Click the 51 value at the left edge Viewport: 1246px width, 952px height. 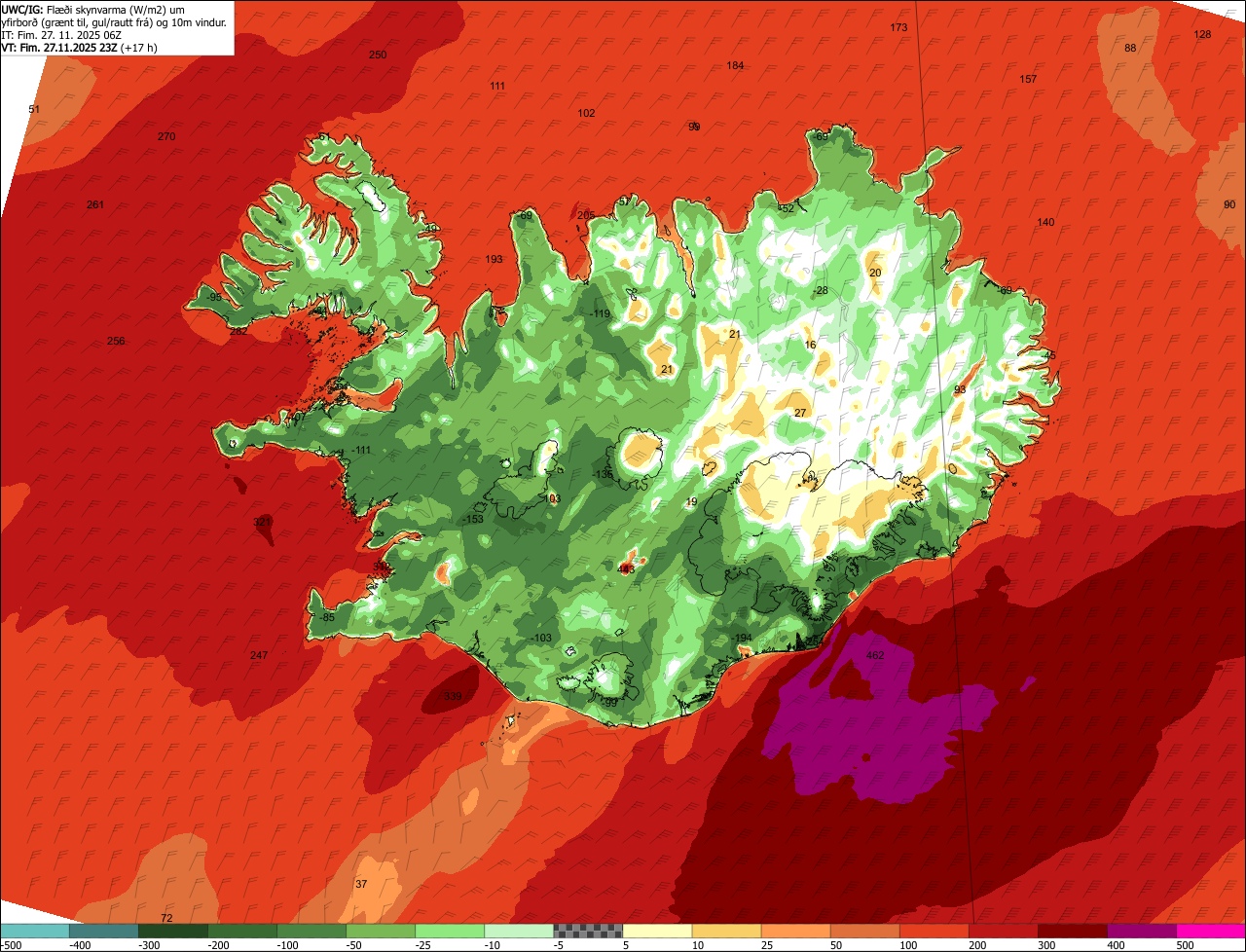[35, 110]
